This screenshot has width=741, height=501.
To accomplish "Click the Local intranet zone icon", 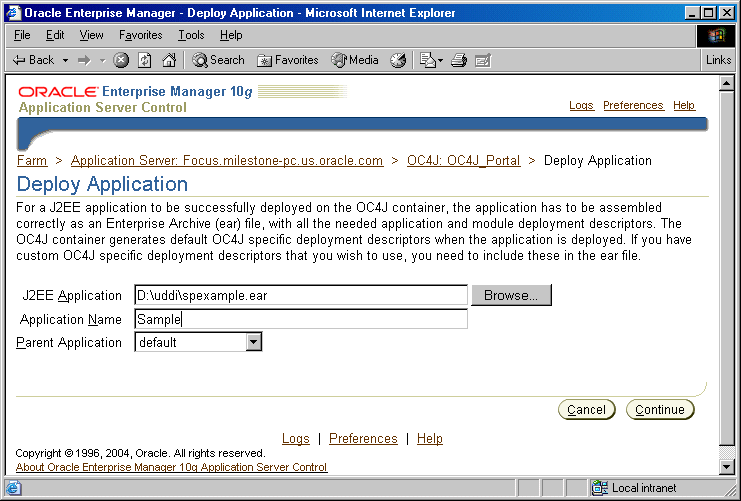I will tap(599, 487).
